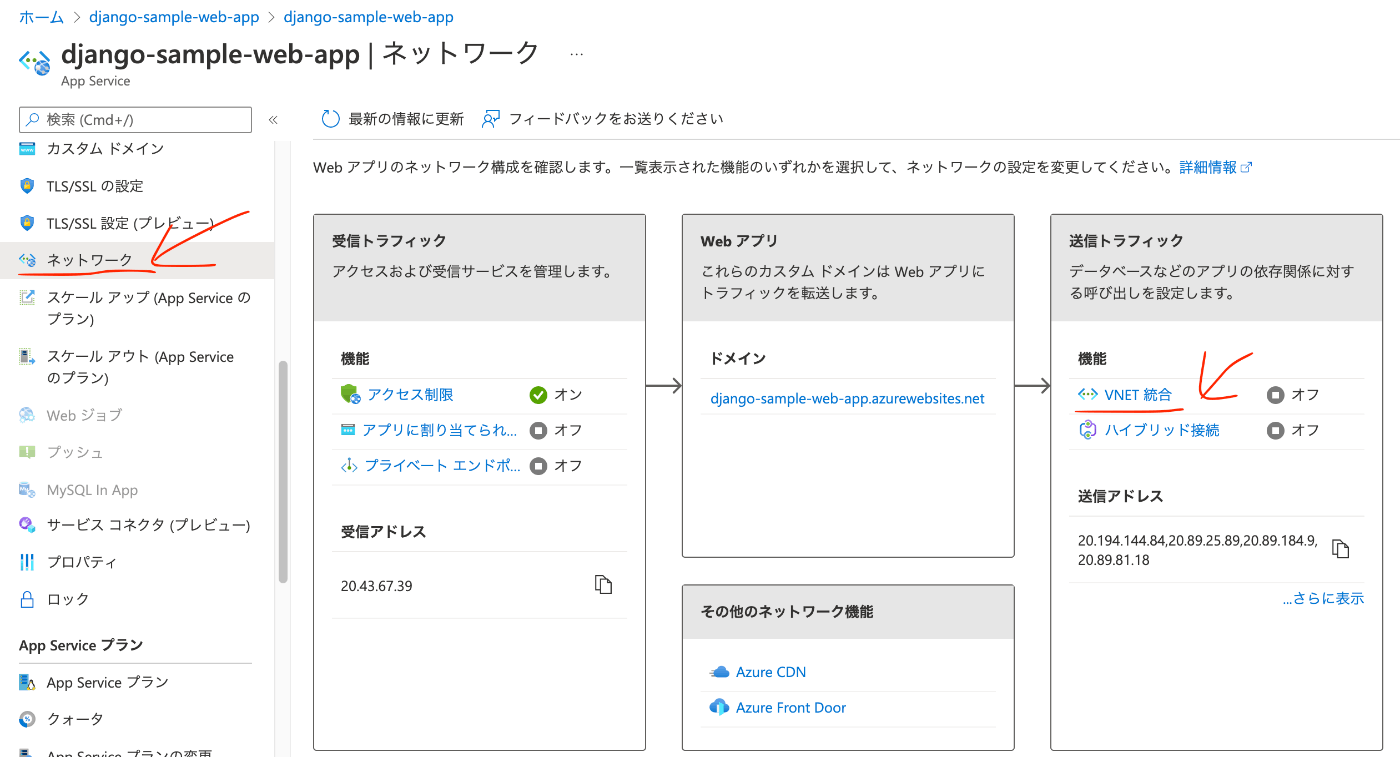Open フィードバックをお送りください
The height and width of the screenshot is (757, 1400).
coord(616,119)
